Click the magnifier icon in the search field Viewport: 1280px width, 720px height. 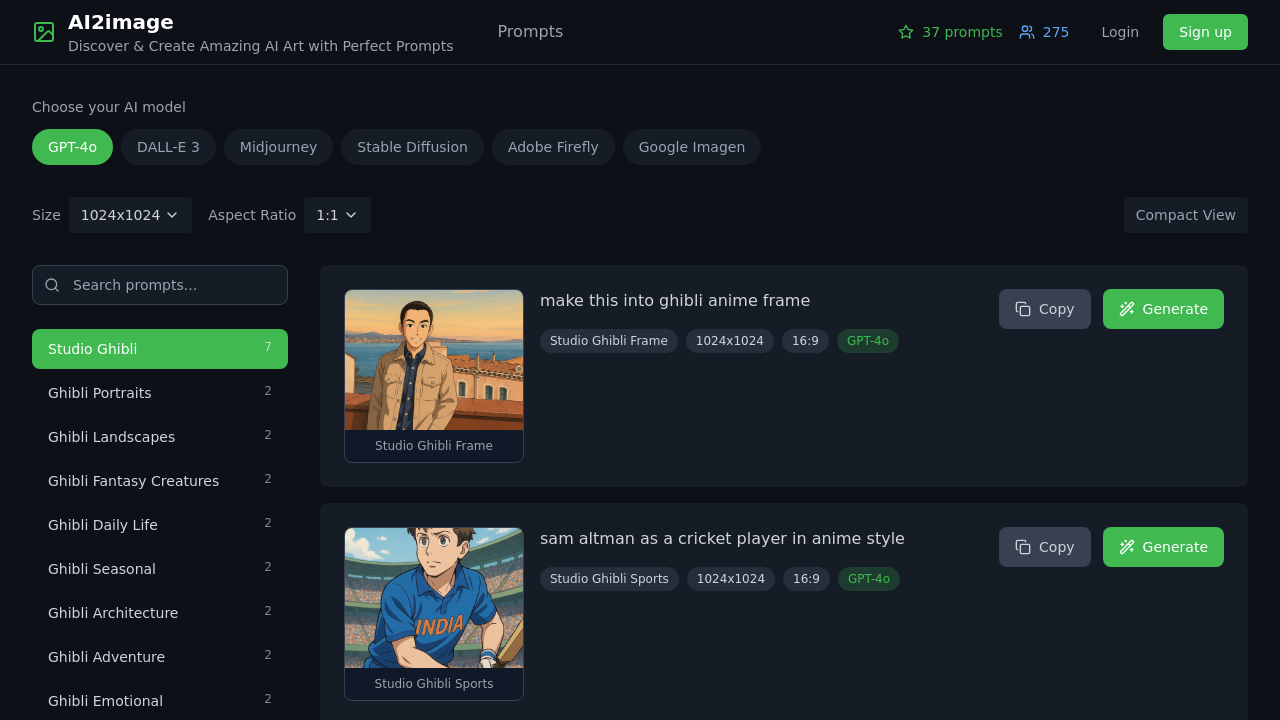coord(52,284)
